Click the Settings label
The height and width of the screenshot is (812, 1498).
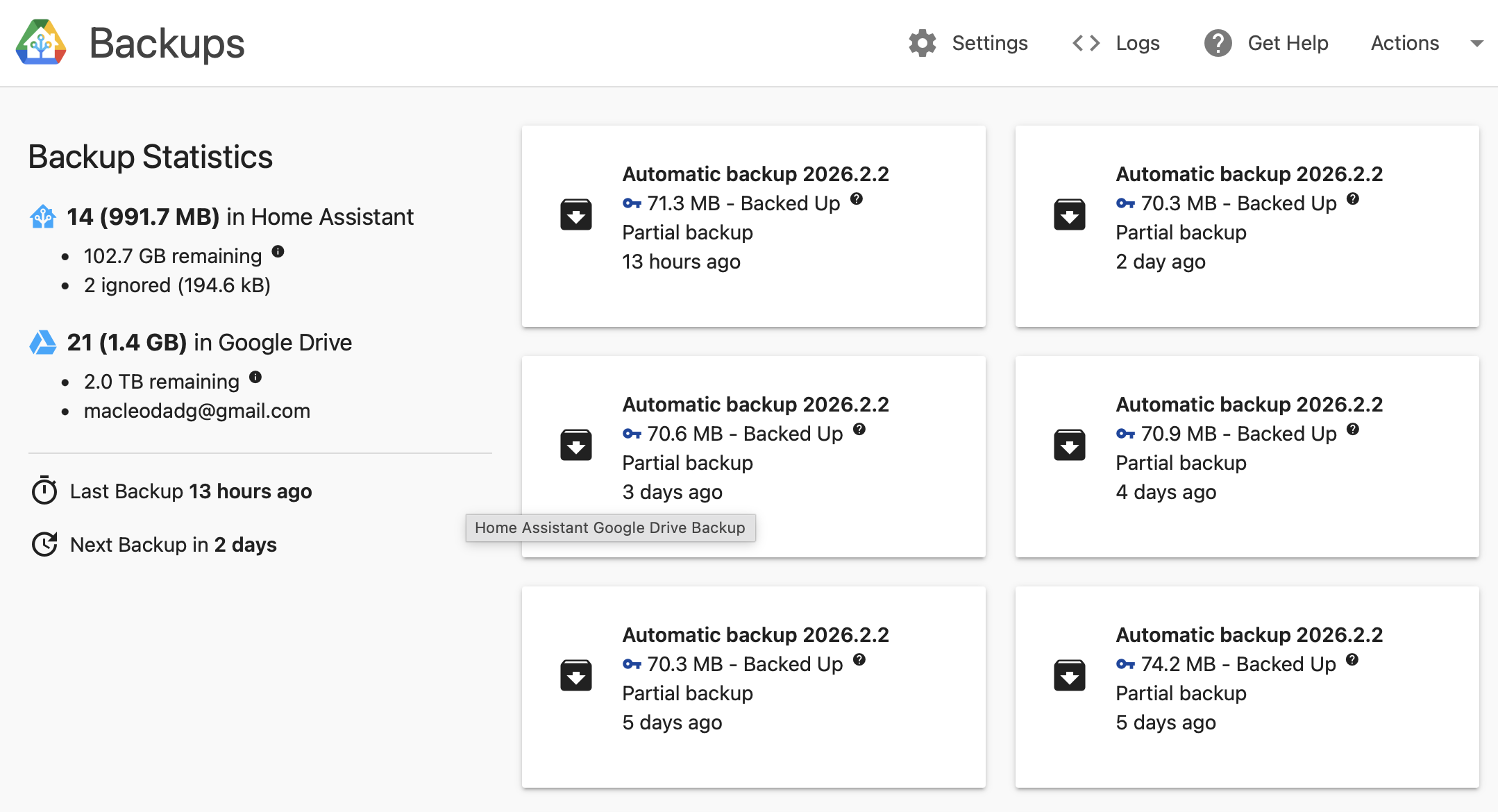[x=989, y=43]
